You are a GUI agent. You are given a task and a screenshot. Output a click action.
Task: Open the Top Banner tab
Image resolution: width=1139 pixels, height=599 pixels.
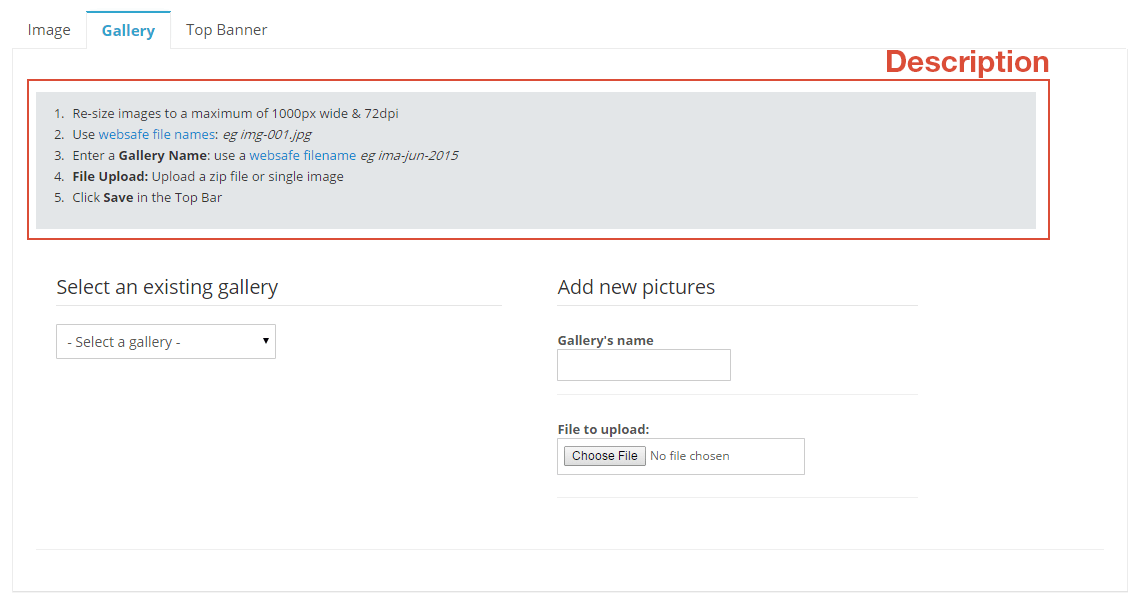click(227, 30)
